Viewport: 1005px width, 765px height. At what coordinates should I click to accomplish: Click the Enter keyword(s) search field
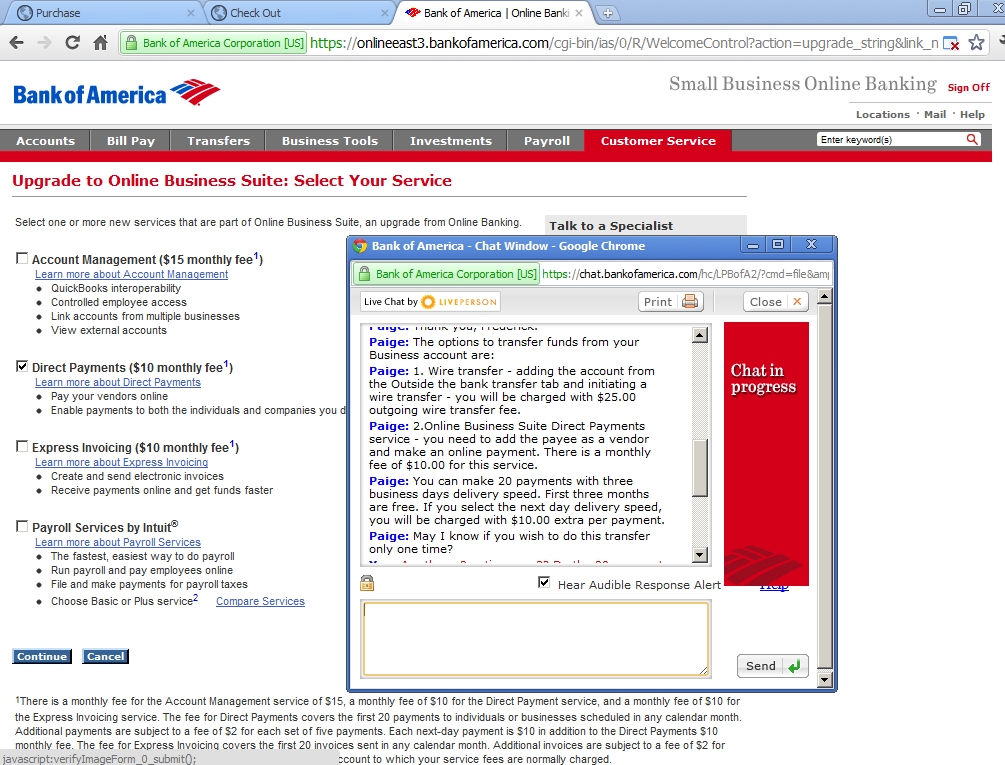point(892,139)
